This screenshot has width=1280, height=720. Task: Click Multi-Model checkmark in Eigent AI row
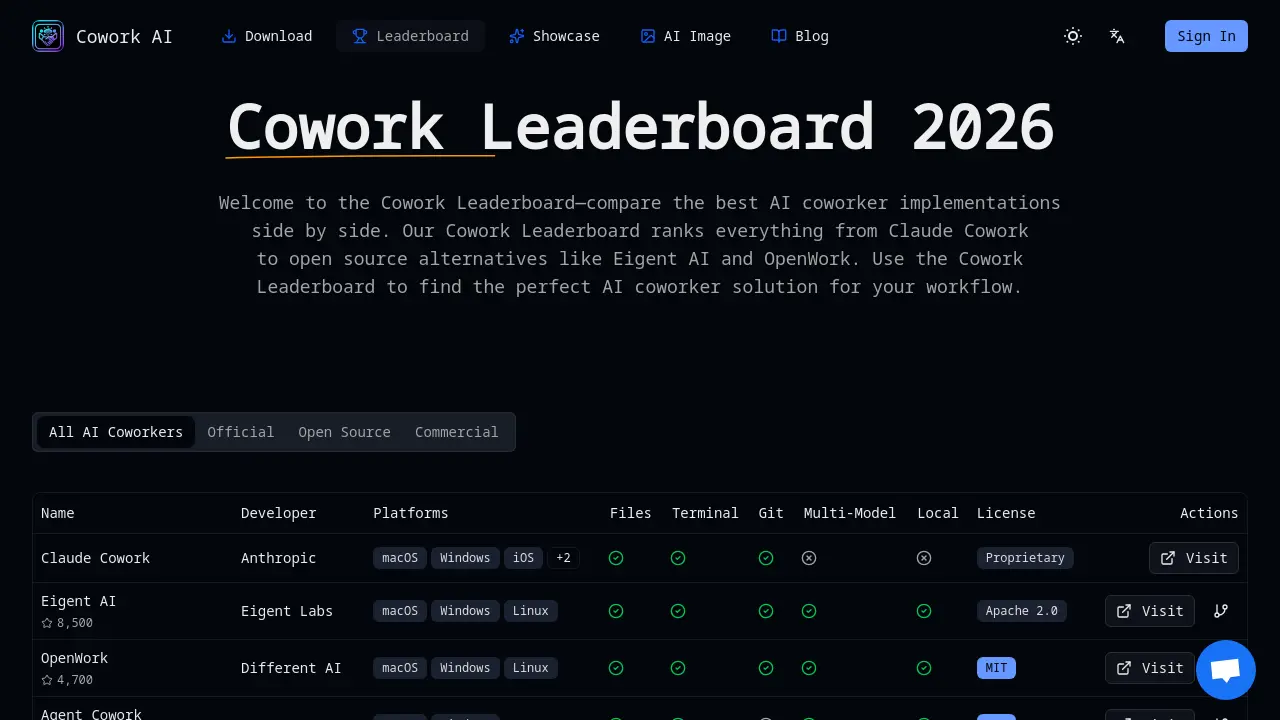(809, 611)
